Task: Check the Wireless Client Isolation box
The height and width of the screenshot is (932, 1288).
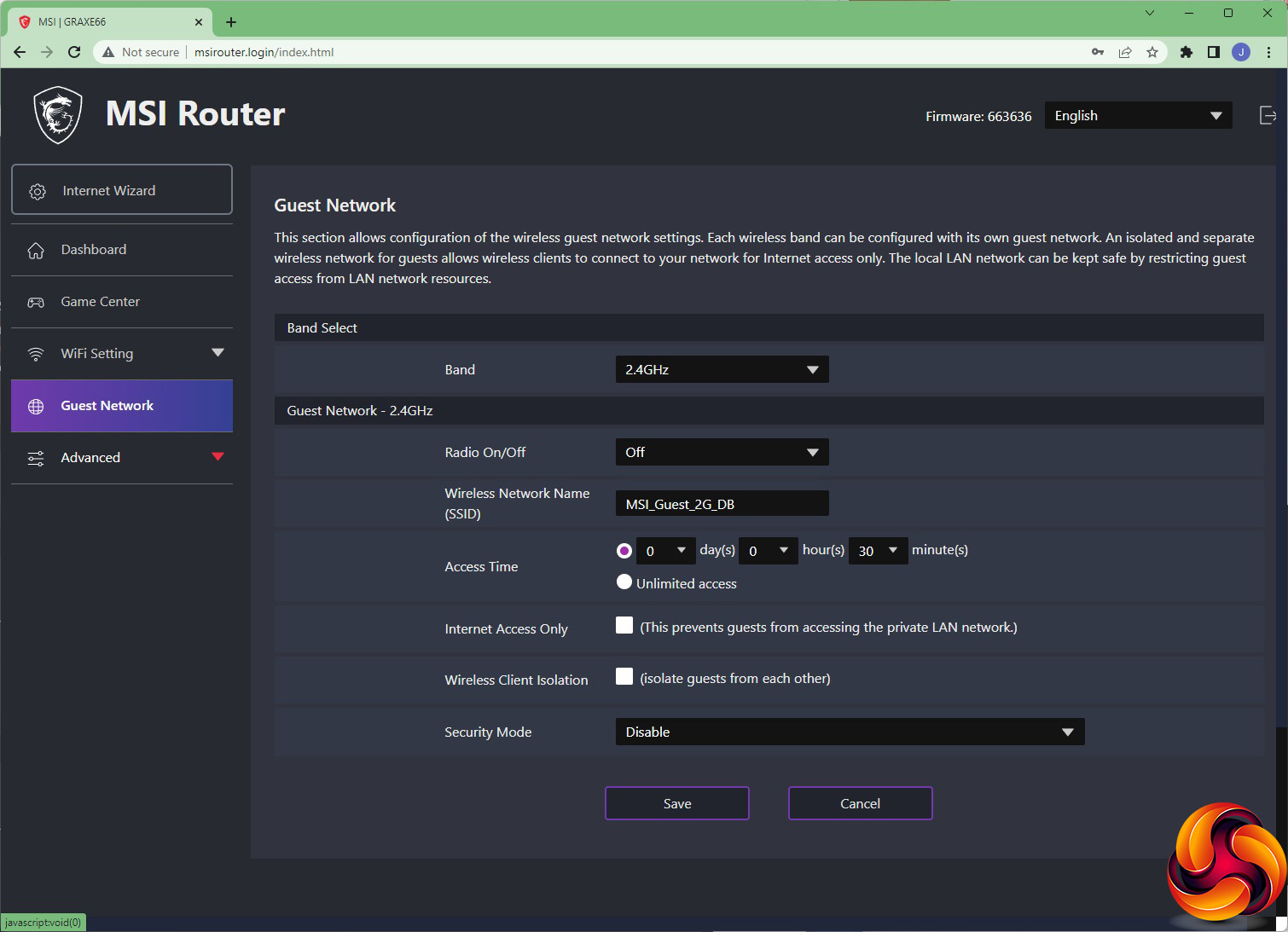Action: [x=624, y=677]
